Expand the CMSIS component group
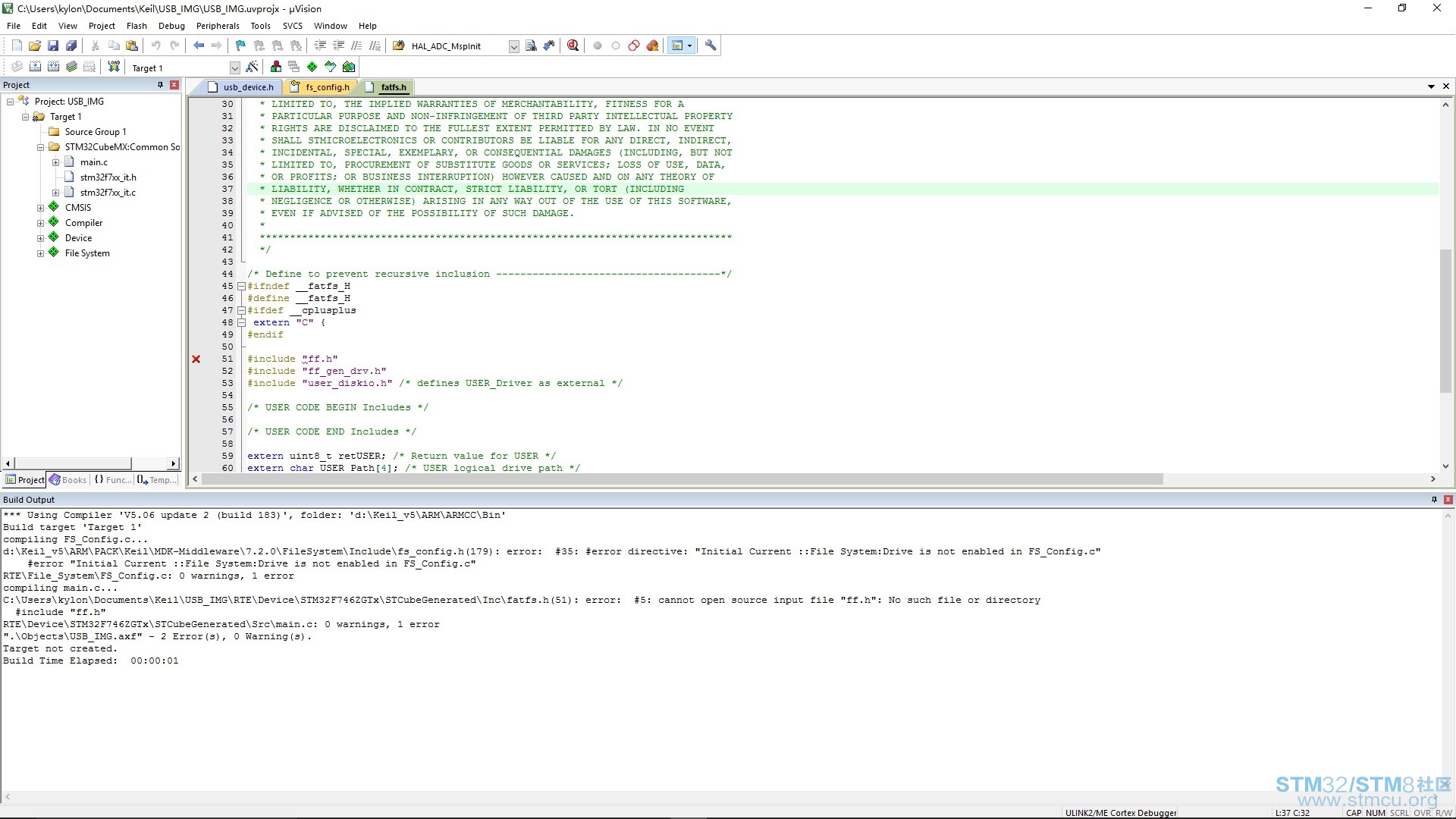1456x819 pixels. point(40,208)
